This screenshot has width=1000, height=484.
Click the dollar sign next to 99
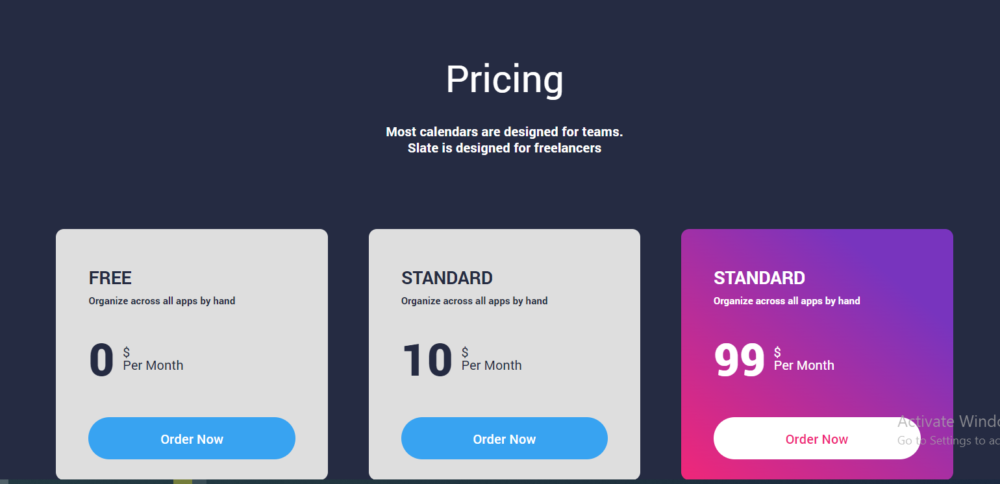[x=778, y=351]
